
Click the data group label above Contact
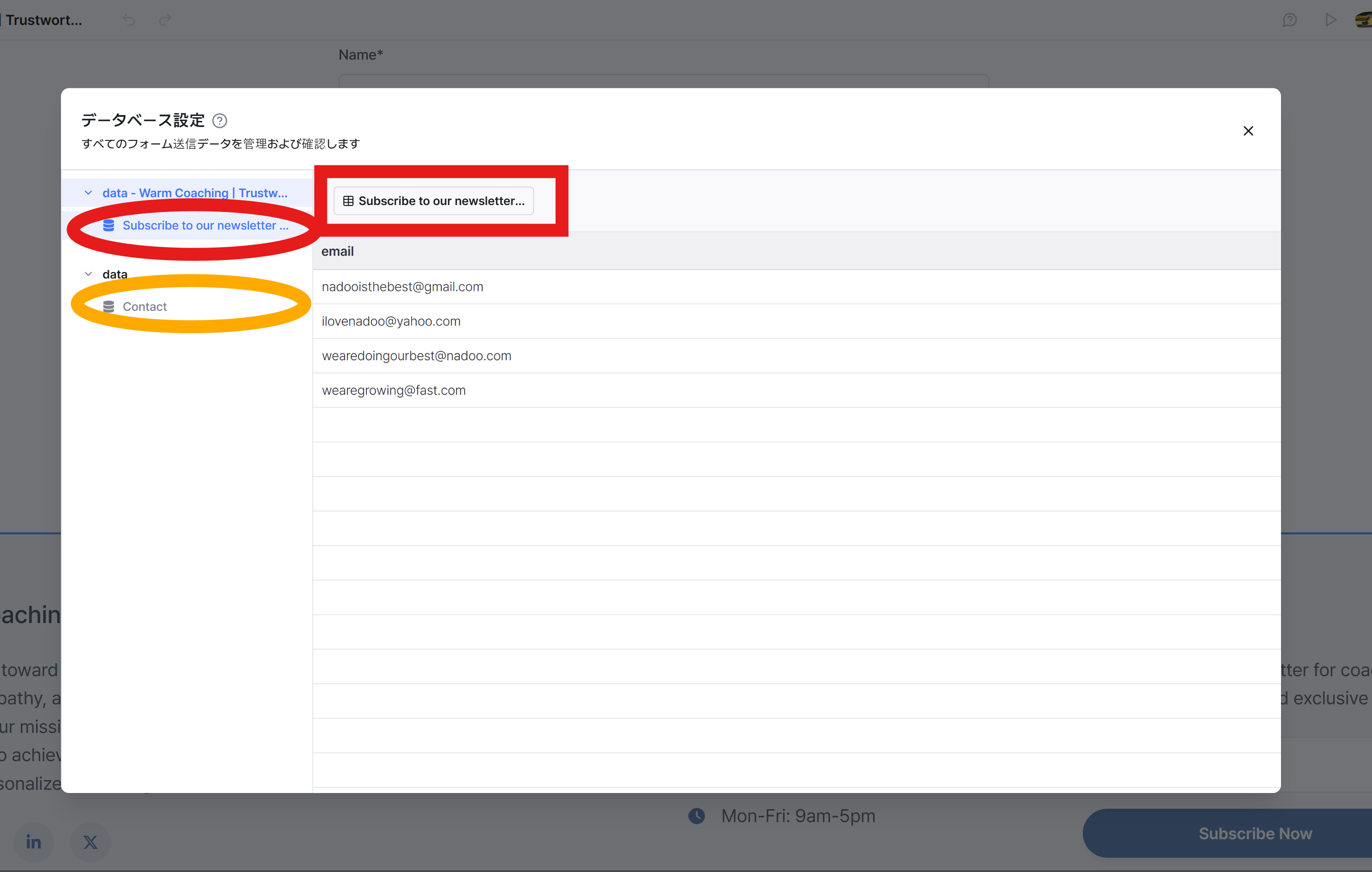[x=115, y=274]
